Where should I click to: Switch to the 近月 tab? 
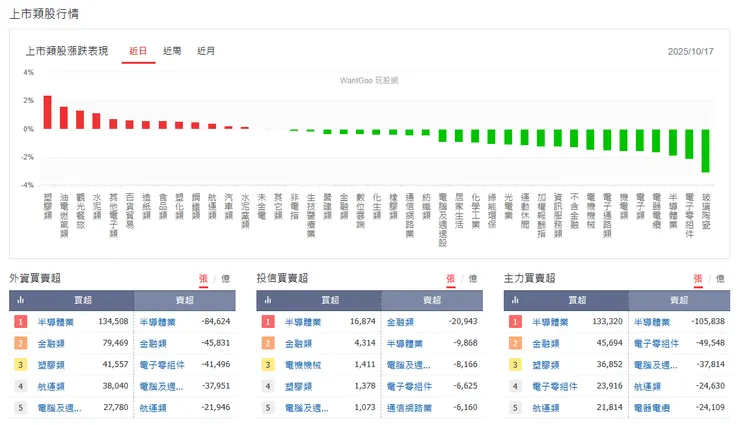click(x=206, y=51)
